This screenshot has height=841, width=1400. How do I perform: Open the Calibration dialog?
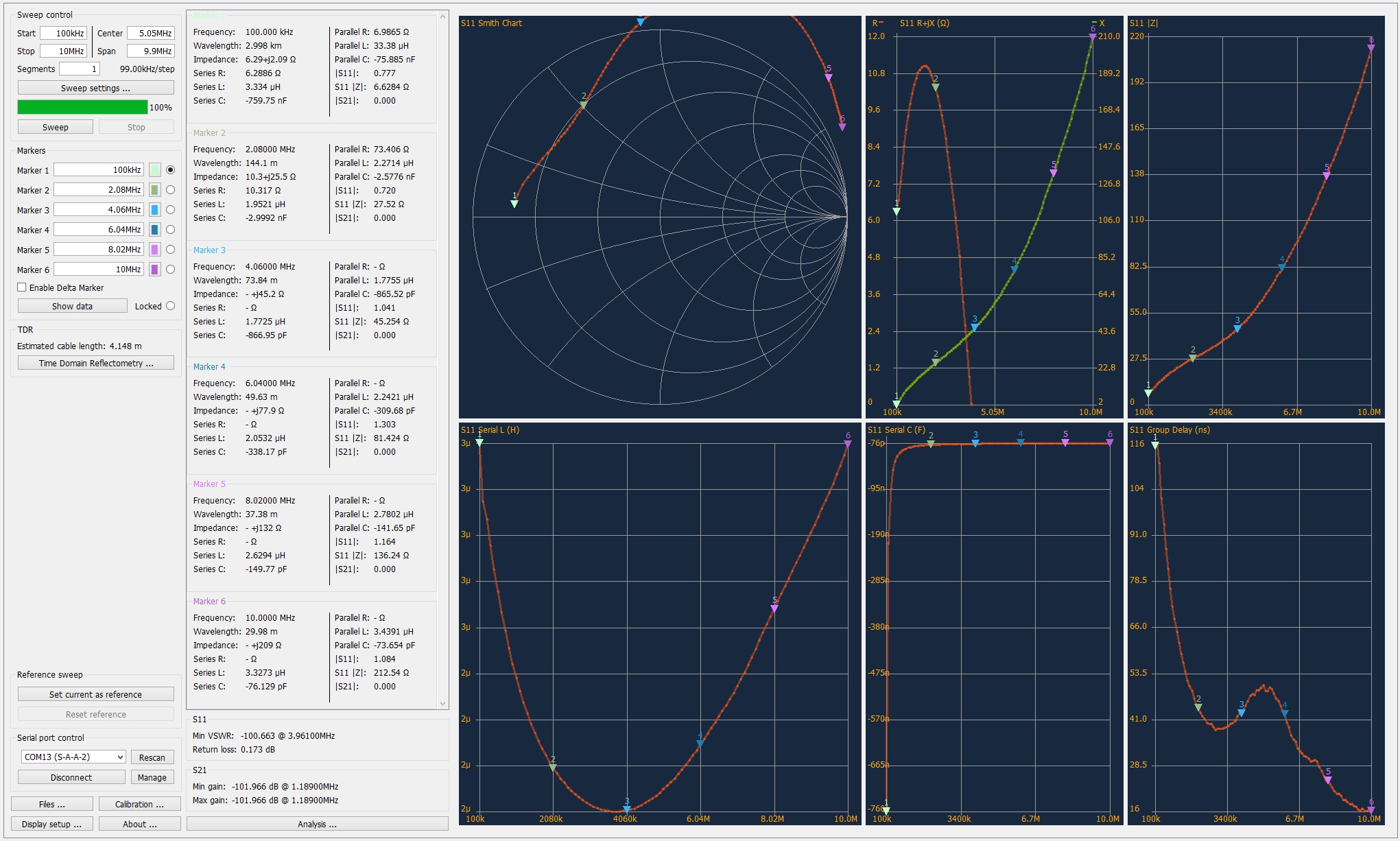click(139, 804)
